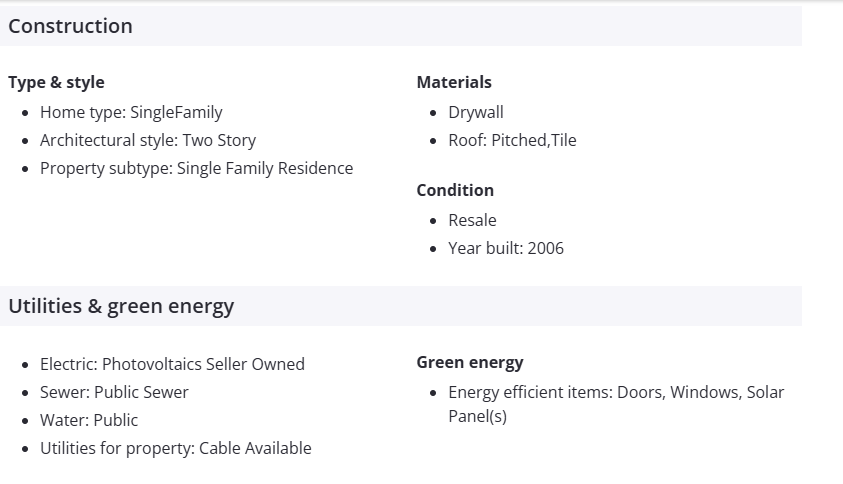843x484 pixels.
Task: Click Year built: 2006 text
Action: [x=506, y=248]
